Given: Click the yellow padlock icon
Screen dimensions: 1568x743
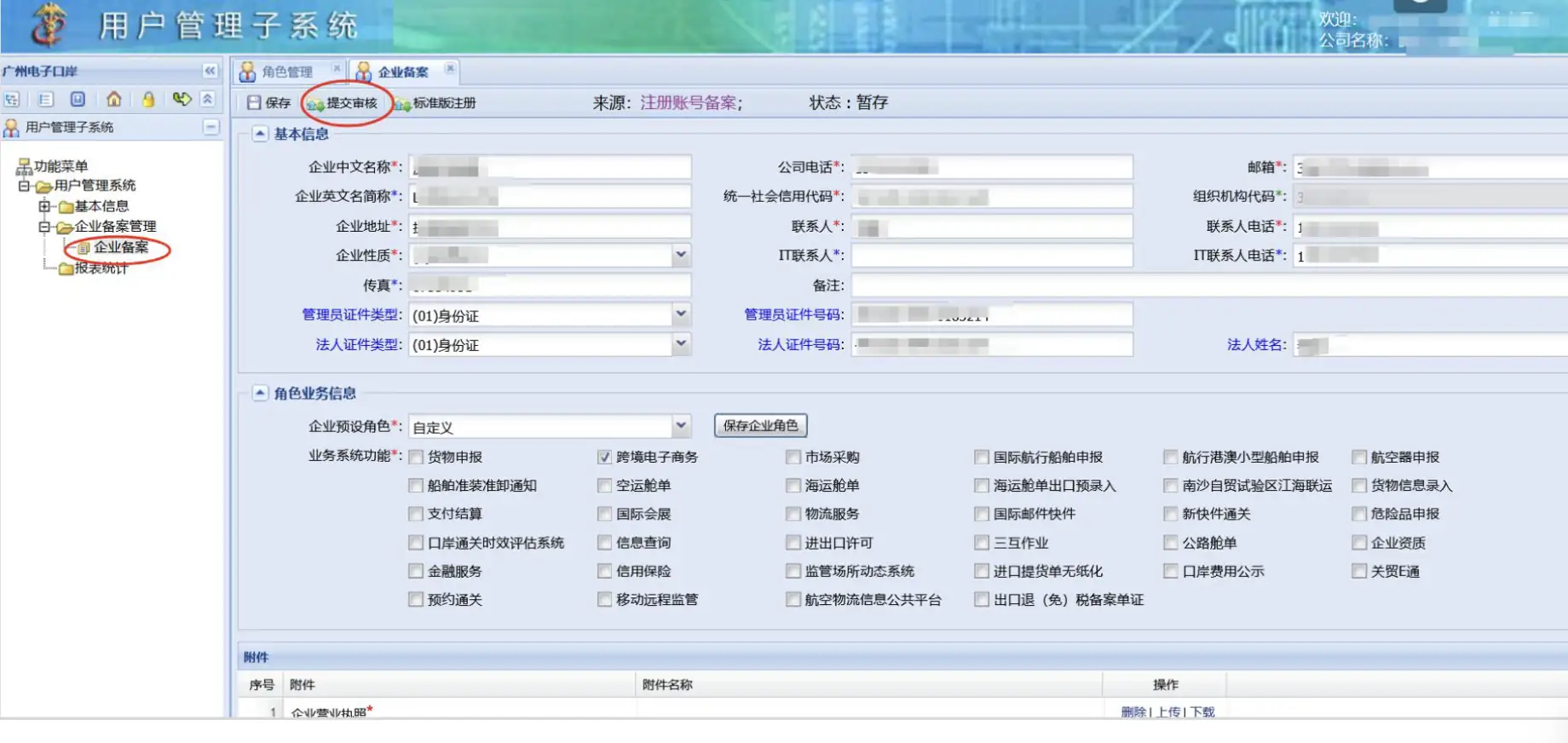Looking at the screenshot, I should pyautogui.click(x=148, y=100).
